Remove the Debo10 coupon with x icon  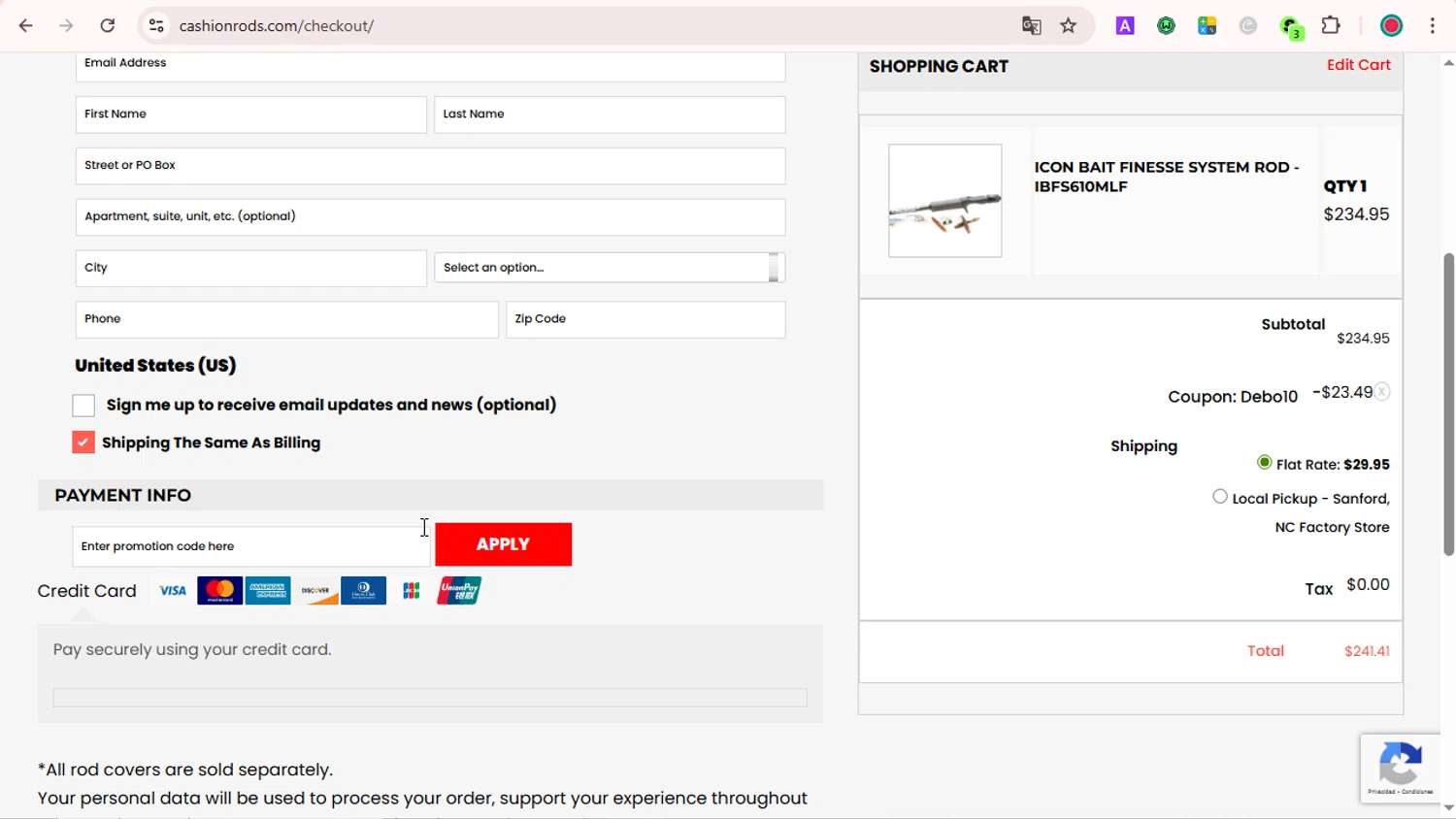coord(1382,392)
